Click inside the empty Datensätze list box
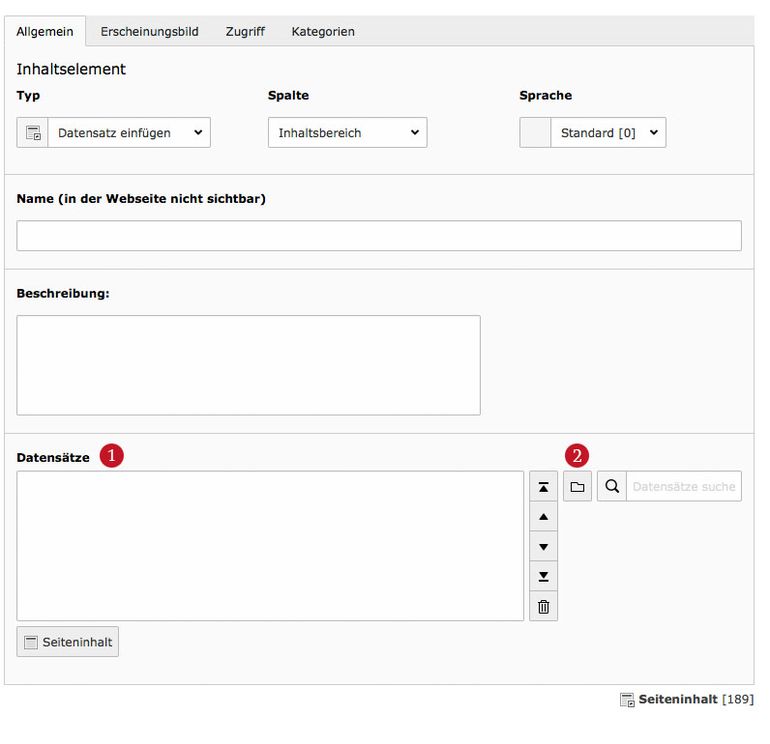The height and width of the screenshot is (744, 770). [270, 546]
